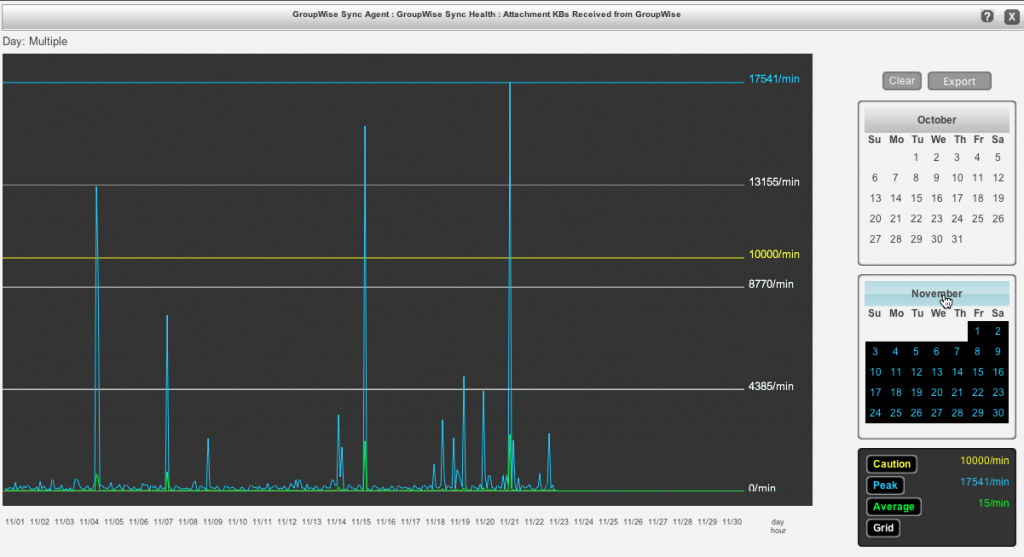Image resolution: width=1024 pixels, height=557 pixels.
Task: Click the 10000/min caution value in legend
Action: (x=984, y=461)
